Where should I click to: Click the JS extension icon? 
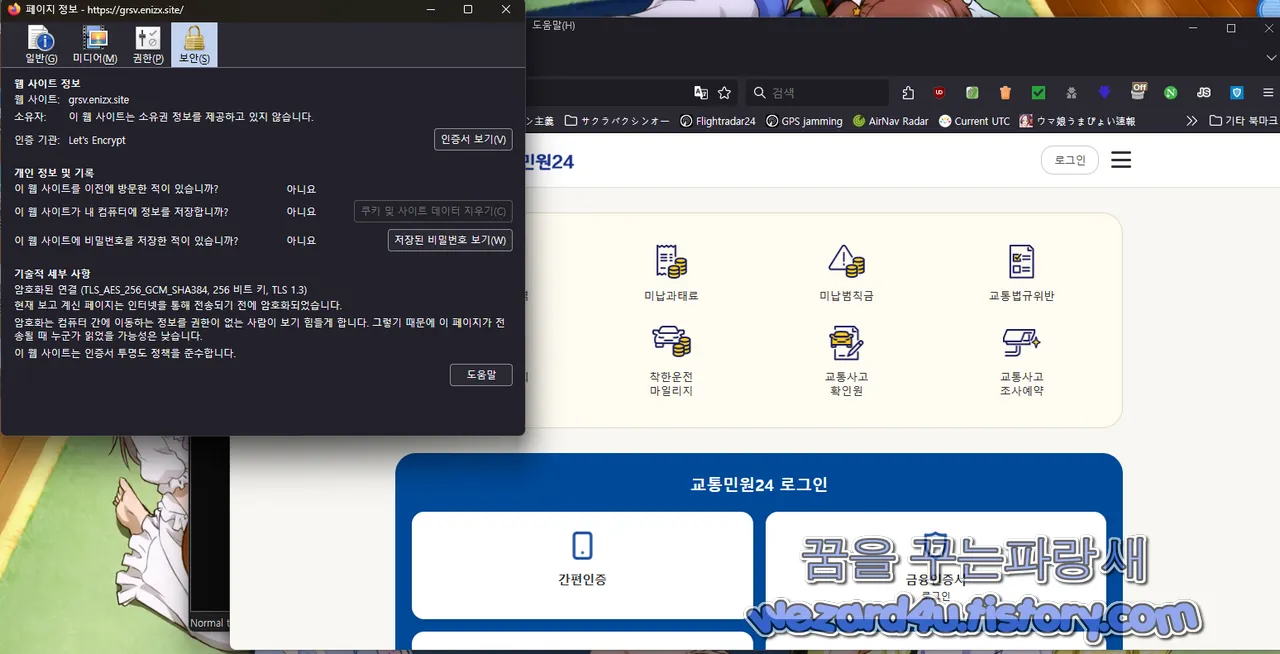tap(1204, 93)
